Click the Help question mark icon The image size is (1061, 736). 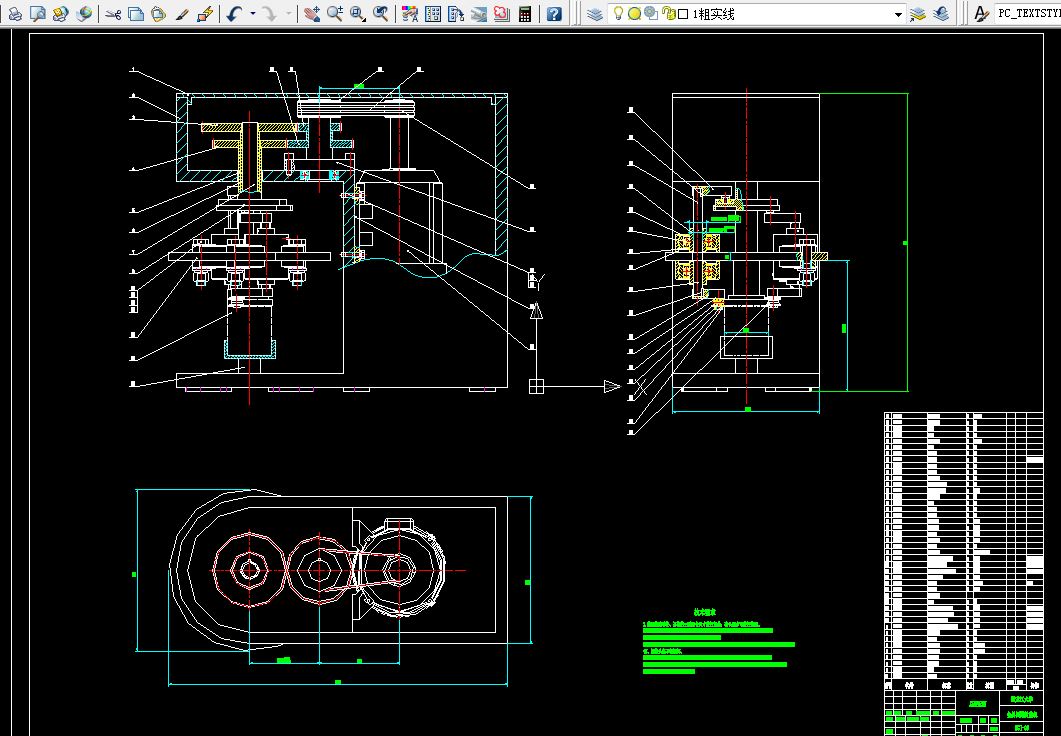tap(554, 14)
